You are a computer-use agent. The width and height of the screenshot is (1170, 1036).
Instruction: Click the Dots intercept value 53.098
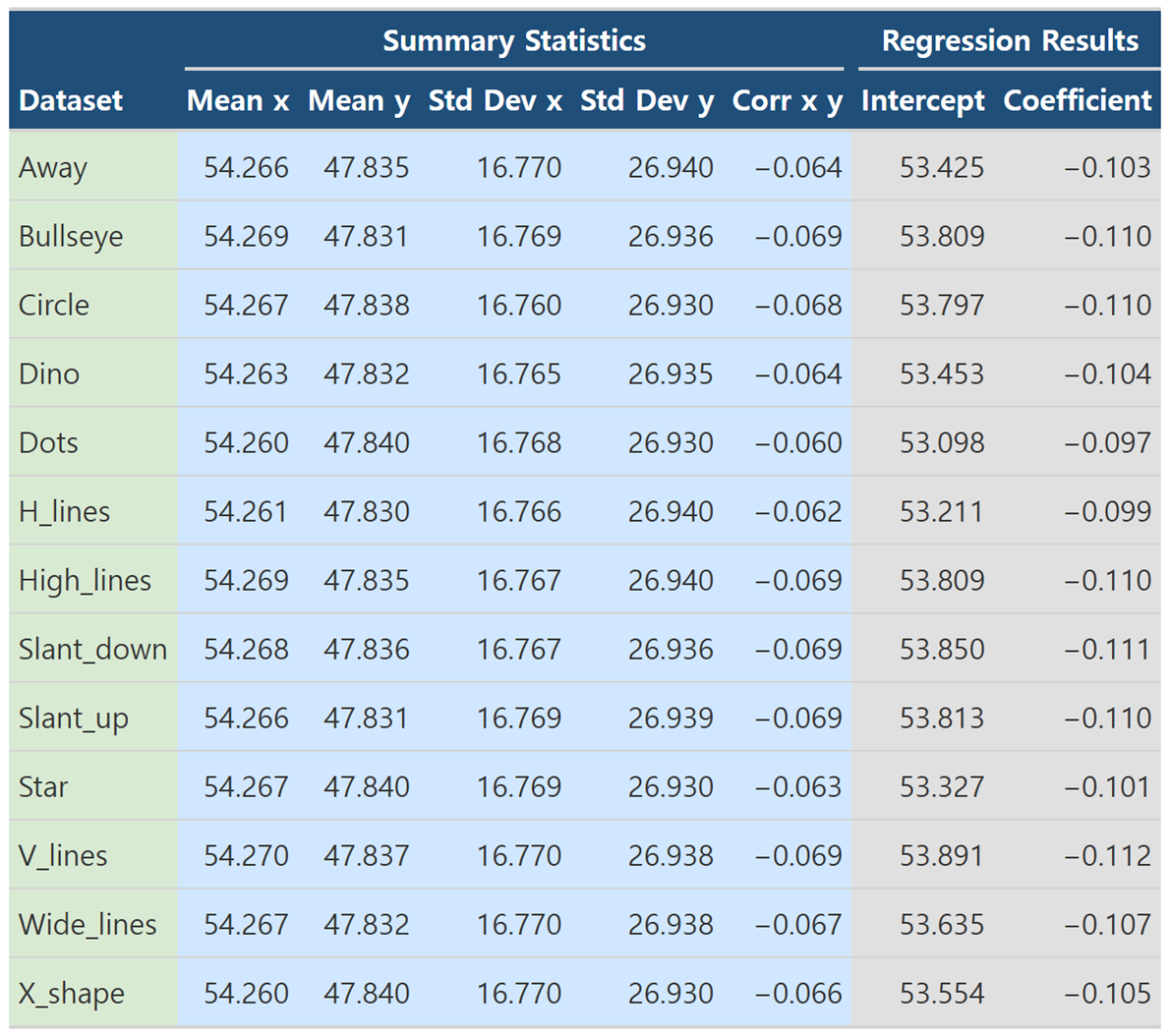(941, 443)
